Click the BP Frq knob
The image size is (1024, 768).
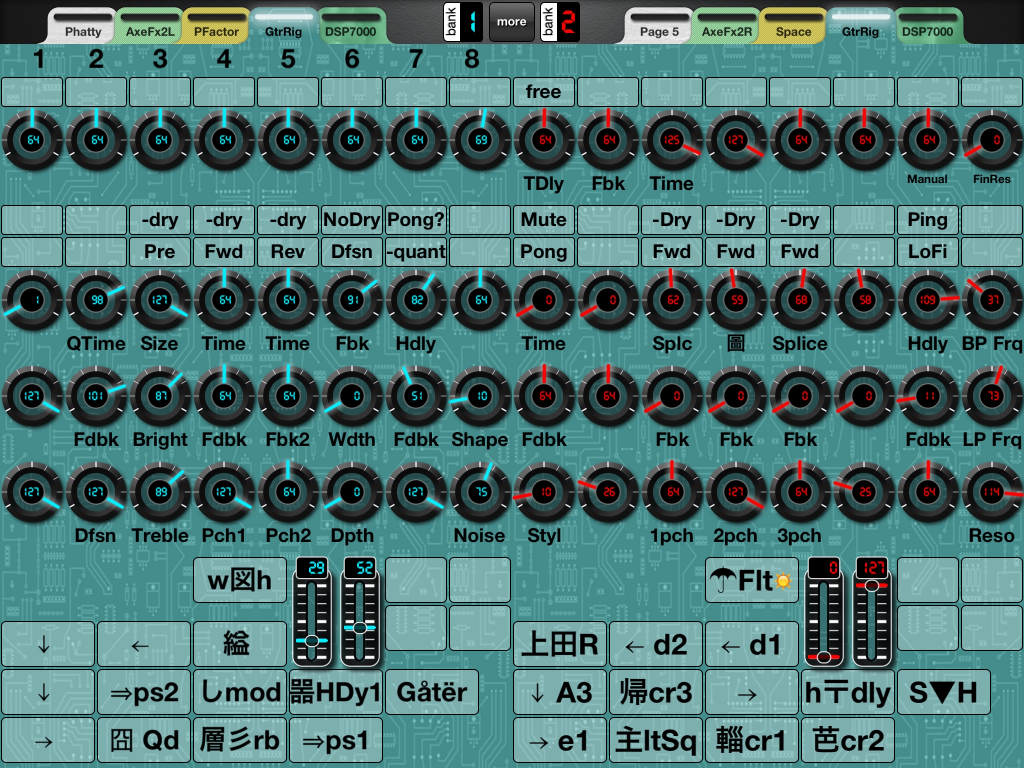coord(992,300)
